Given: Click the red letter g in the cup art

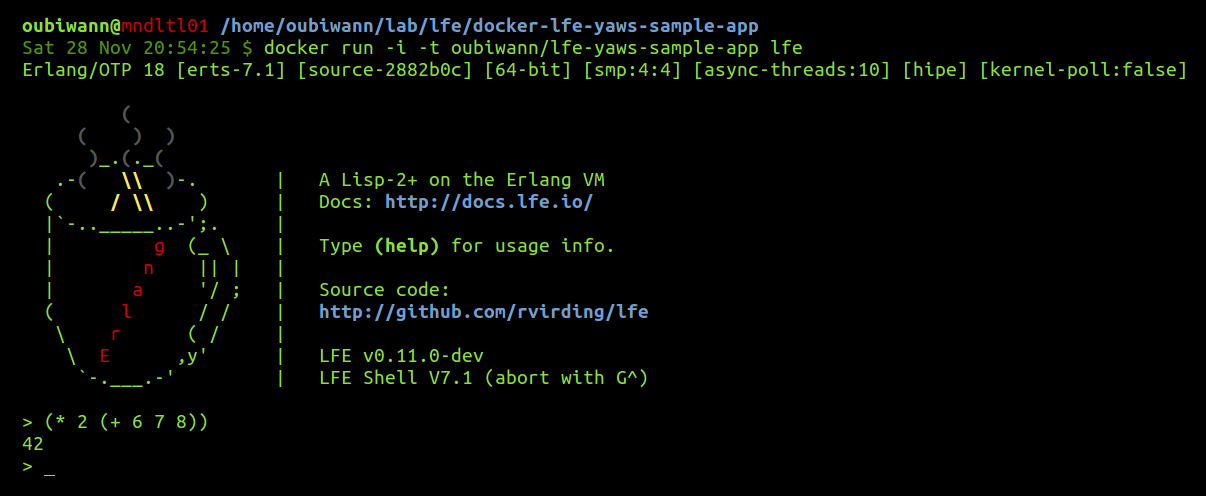Looking at the screenshot, I should [x=159, y=246].
